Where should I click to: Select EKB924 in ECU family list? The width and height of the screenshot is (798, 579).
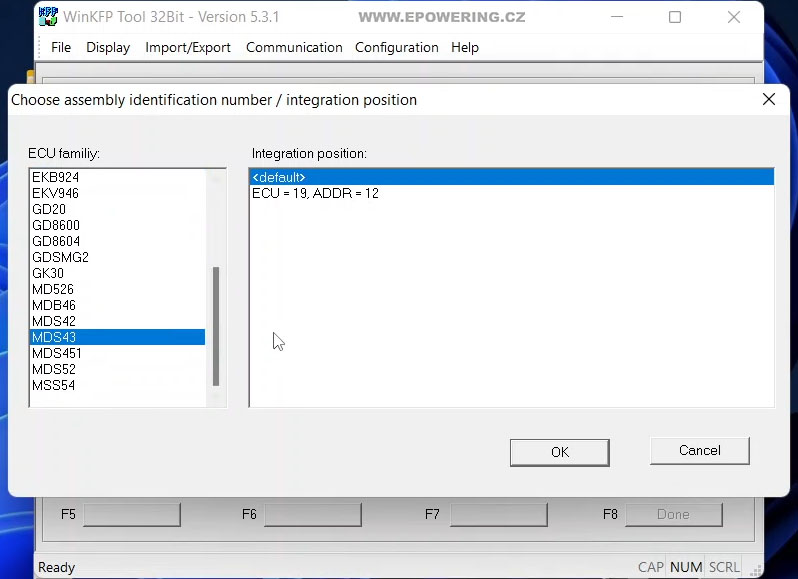pos(118,177)
